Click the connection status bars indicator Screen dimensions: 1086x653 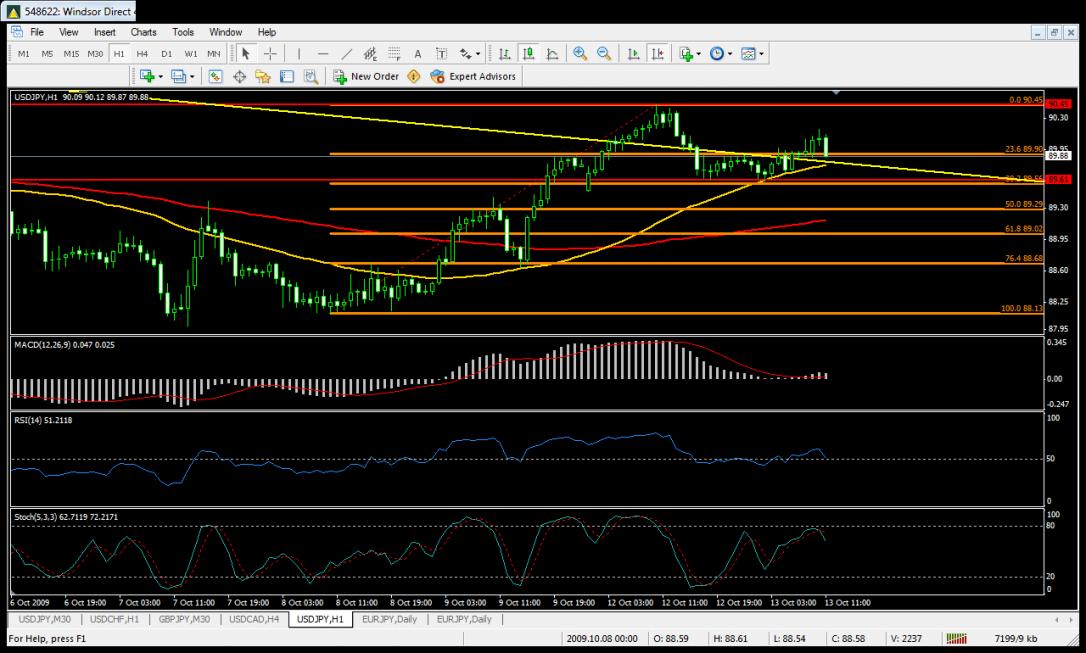click(x=957, y=638)
